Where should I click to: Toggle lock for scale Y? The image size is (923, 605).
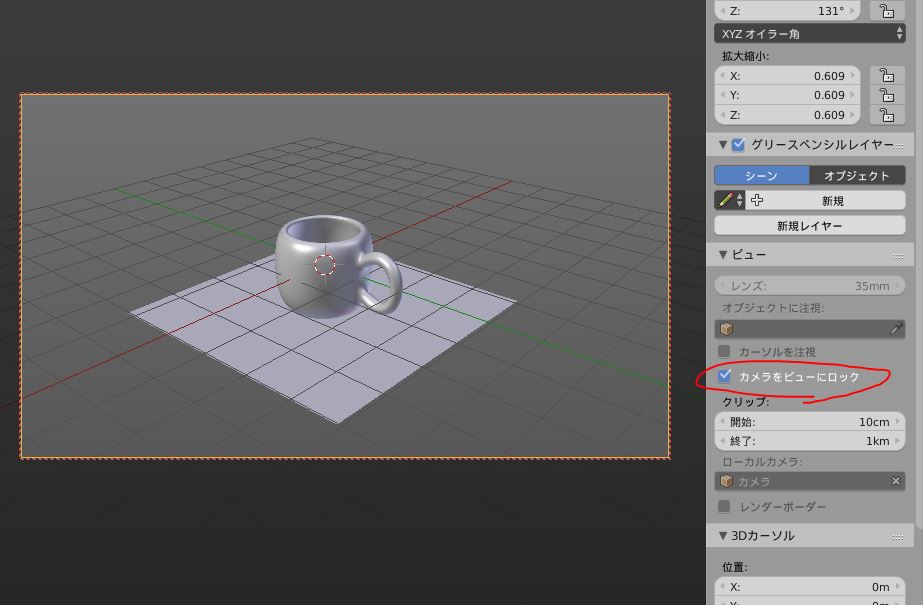[887, 95]
